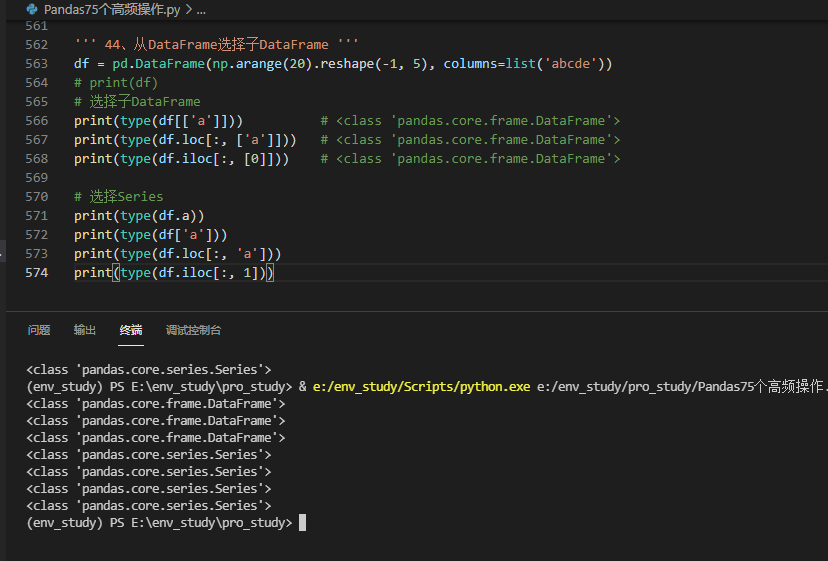This screenshot has width=828, height=561.
Task: Click df.iloc[:, 1] code on line 574
Action: pos(209,273)
